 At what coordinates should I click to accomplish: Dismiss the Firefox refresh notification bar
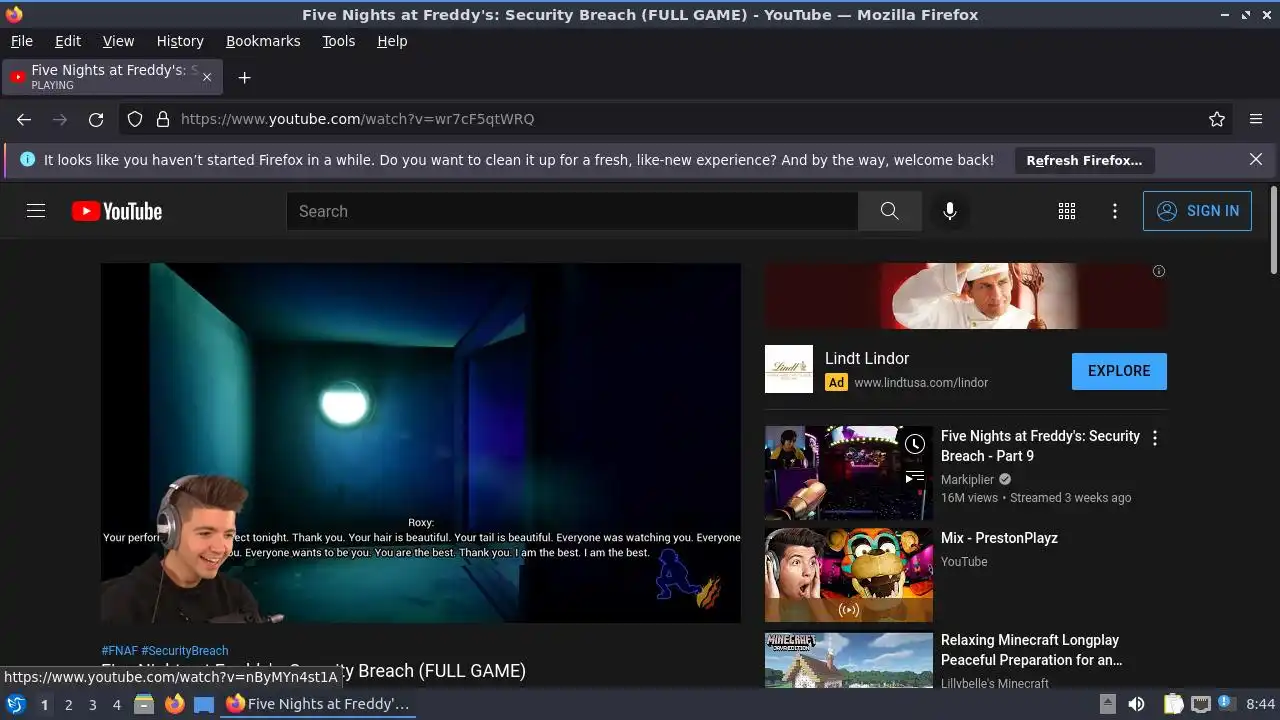[x=1256, y=160]
